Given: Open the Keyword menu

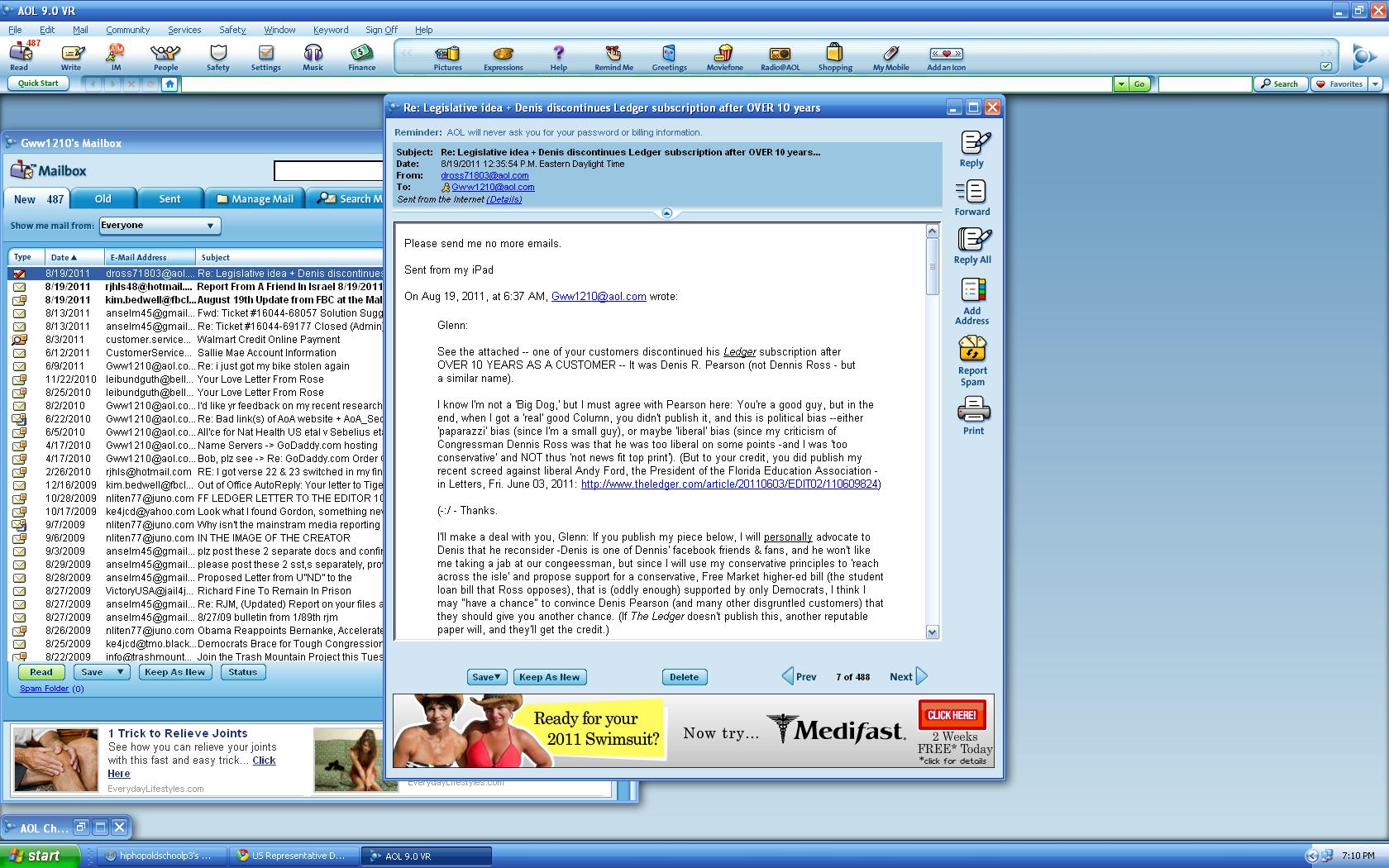Looking at the screenshot, I should click(x=331, y=30).
